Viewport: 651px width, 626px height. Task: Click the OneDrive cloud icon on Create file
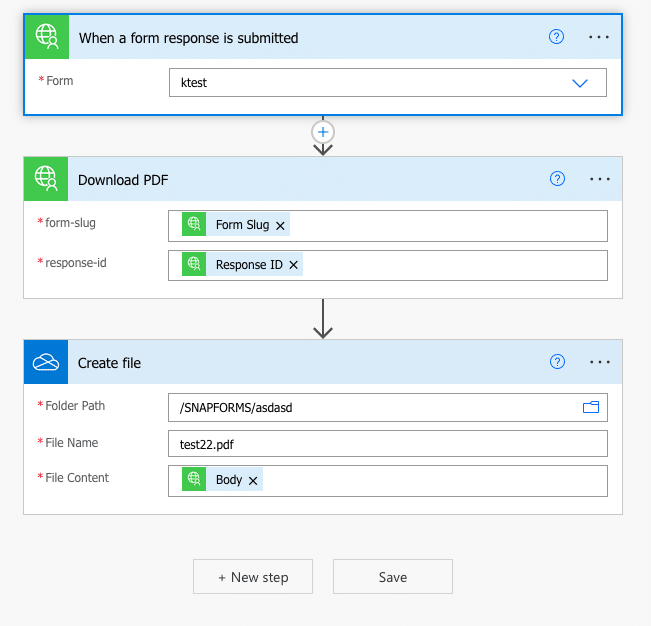[x=46, y=362]
